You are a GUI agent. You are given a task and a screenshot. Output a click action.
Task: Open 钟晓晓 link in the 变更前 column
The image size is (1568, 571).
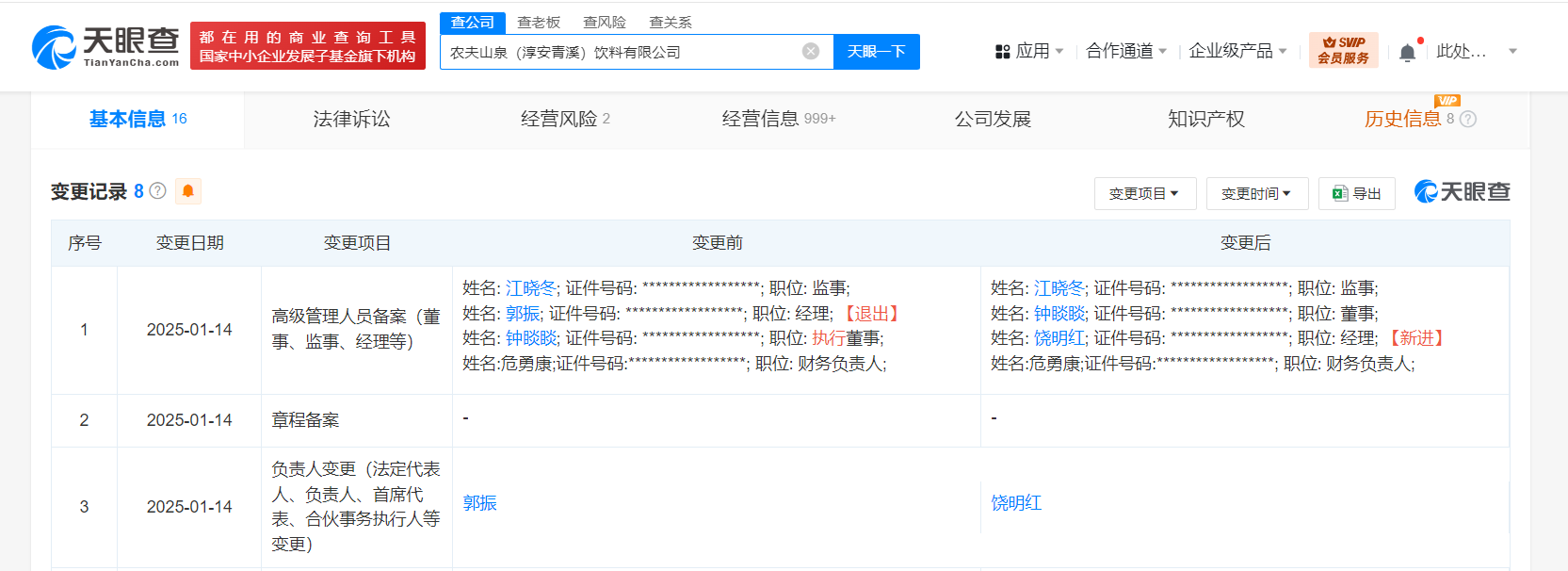click(x=531, y=338)
